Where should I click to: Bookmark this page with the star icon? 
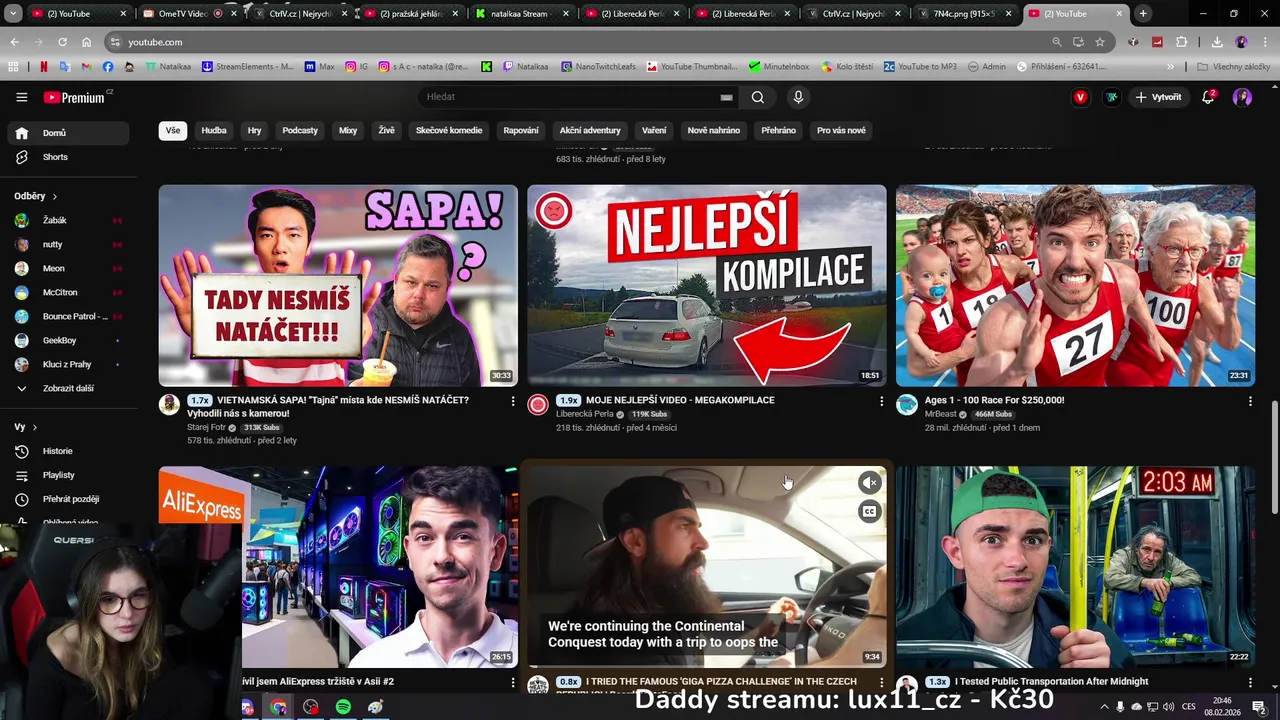(x=1100, y=42)
